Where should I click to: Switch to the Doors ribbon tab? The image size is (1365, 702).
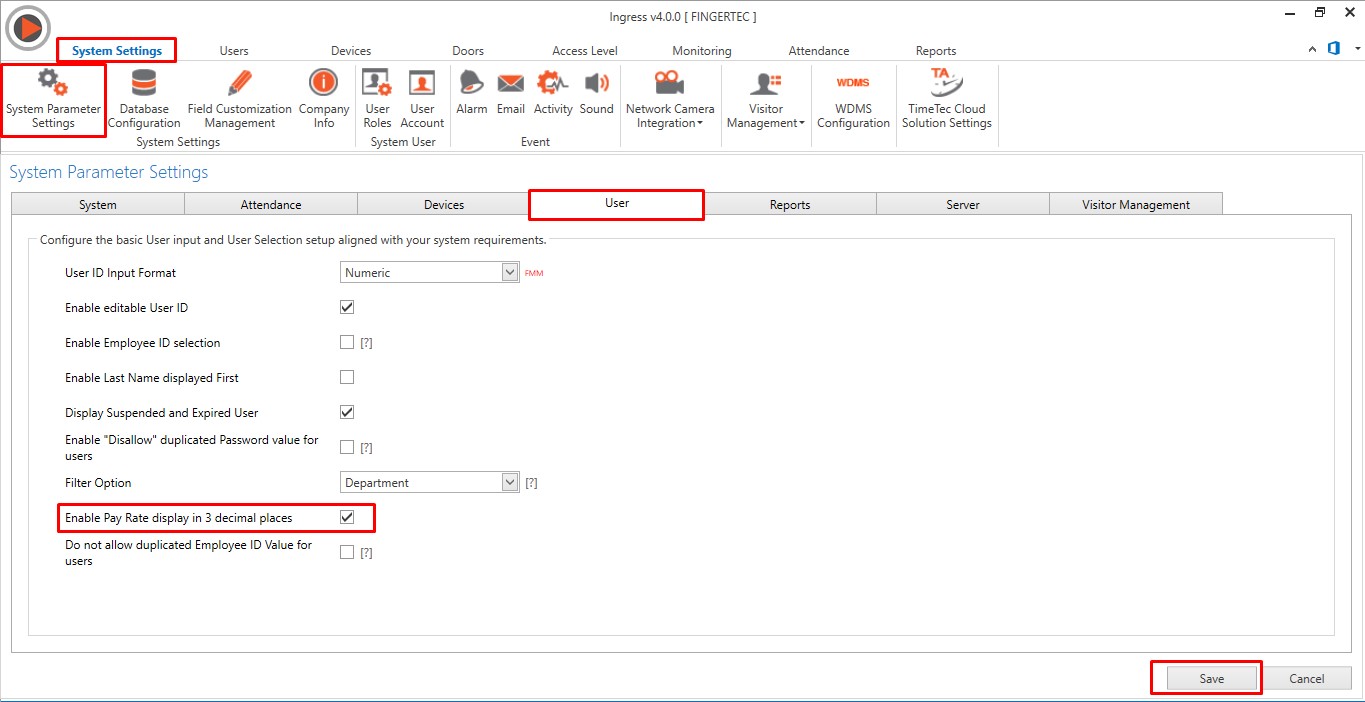click(x=468, y=51)
